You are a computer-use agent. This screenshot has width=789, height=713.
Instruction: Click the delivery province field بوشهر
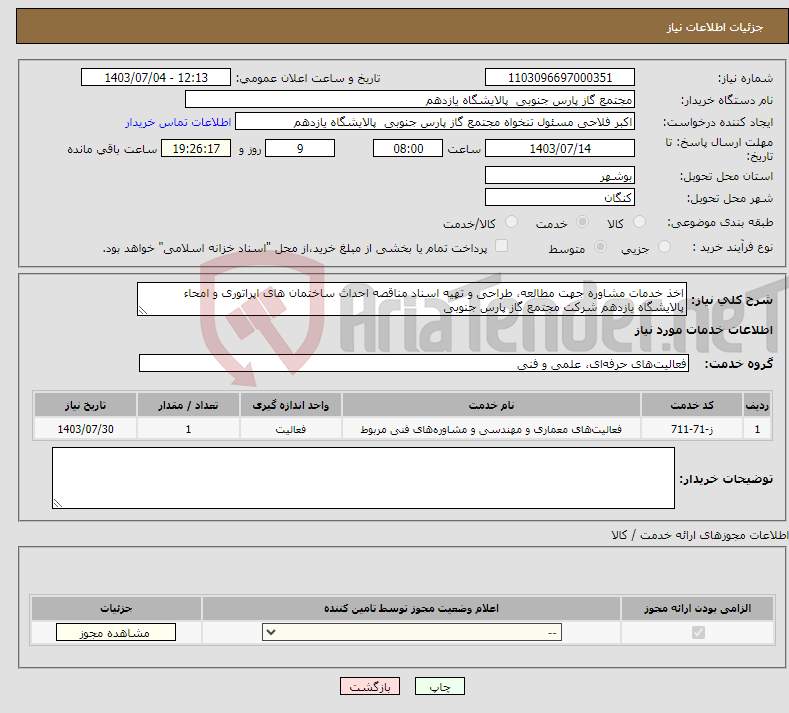[x=560, y=176]
